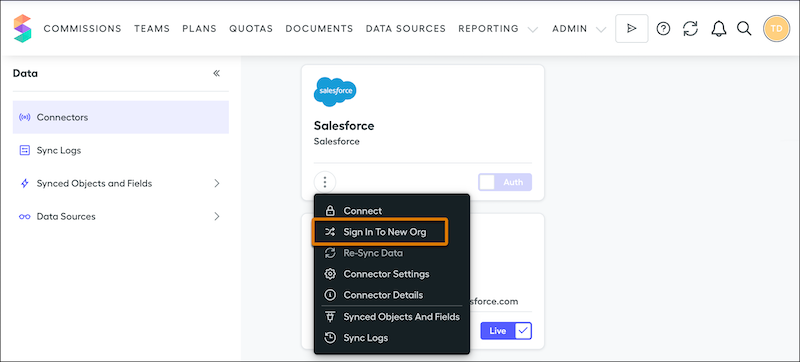Viewport: 800px width, 362px height.
Task: Click the Connectors broadcast icon
Action: (x=24, y=117)
